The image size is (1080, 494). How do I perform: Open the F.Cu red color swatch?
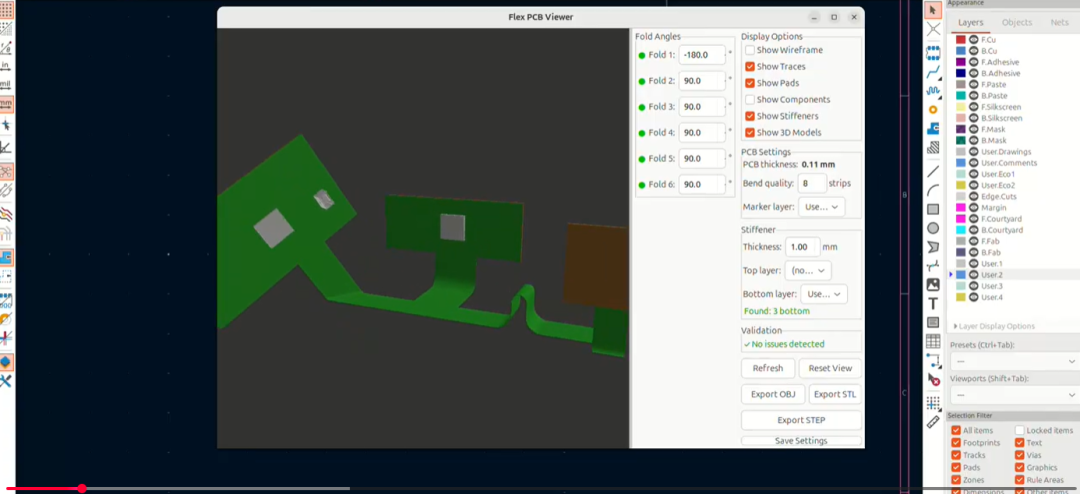(961, 40)
